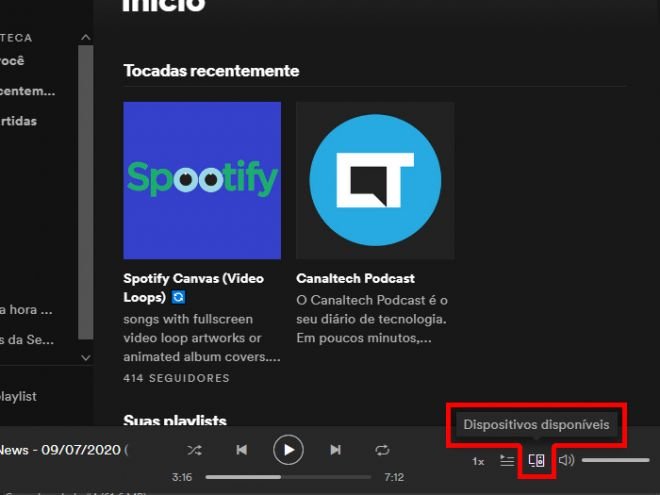
Task: Open the play queue
Action: click(507, 460)
